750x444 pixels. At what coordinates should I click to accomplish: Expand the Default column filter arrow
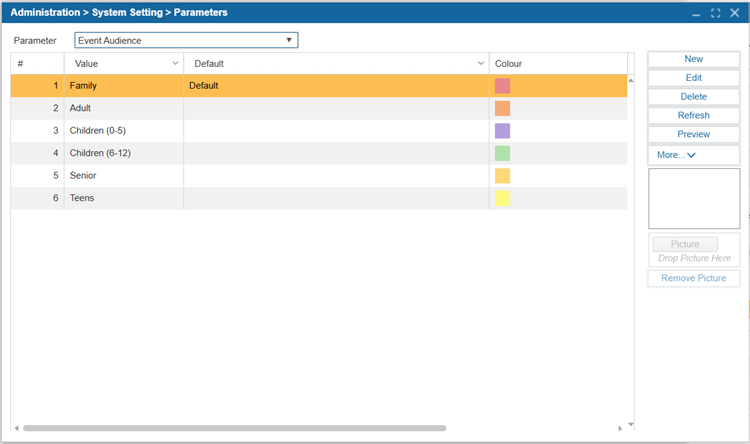480,63
